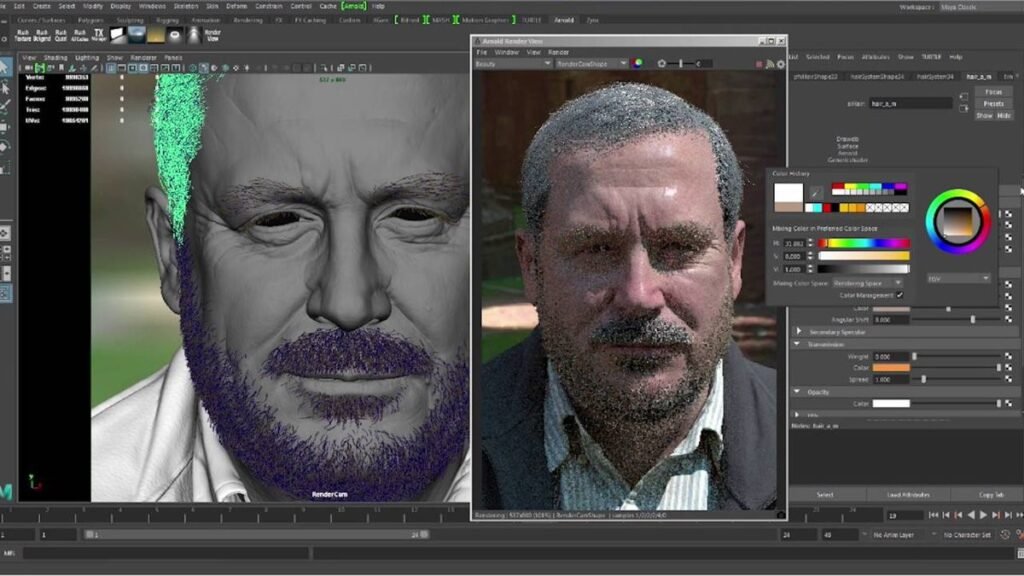
Task: Click the orange Transmission Color swatch
Action: pyautogui.click(x=891, y=367)
